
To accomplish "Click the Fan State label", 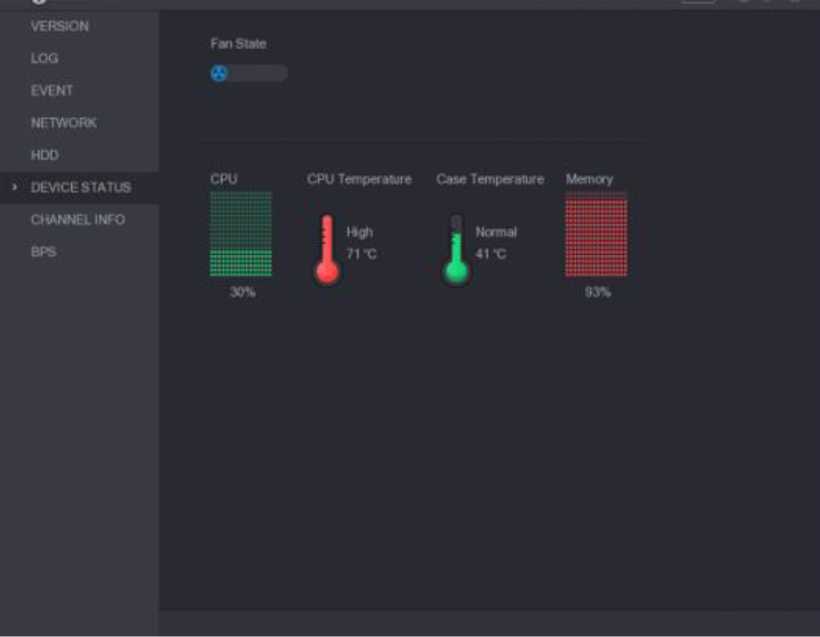I will pyautogui.click(x=238, y=43).
